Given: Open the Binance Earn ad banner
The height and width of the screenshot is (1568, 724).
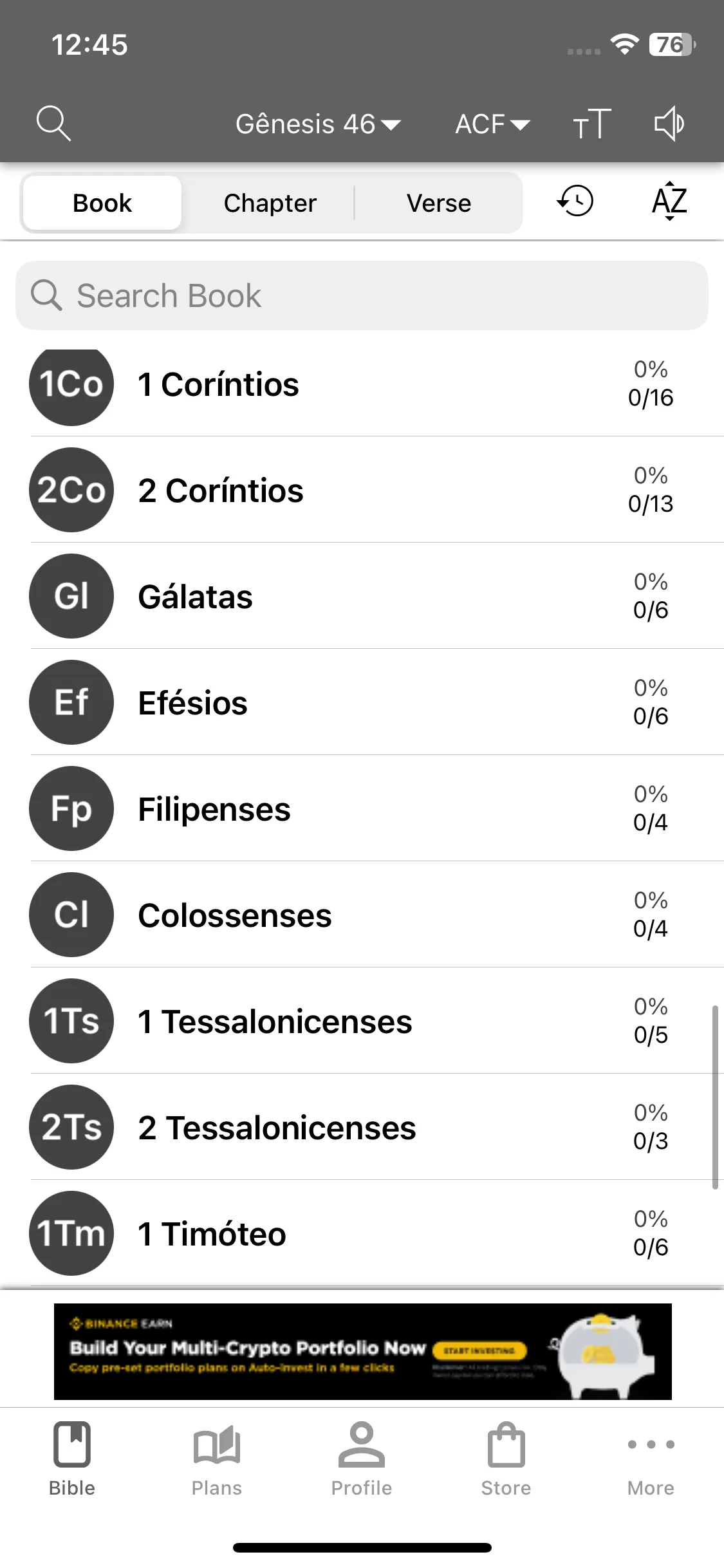Looking at the screenshot, I should click(363, 1352).
